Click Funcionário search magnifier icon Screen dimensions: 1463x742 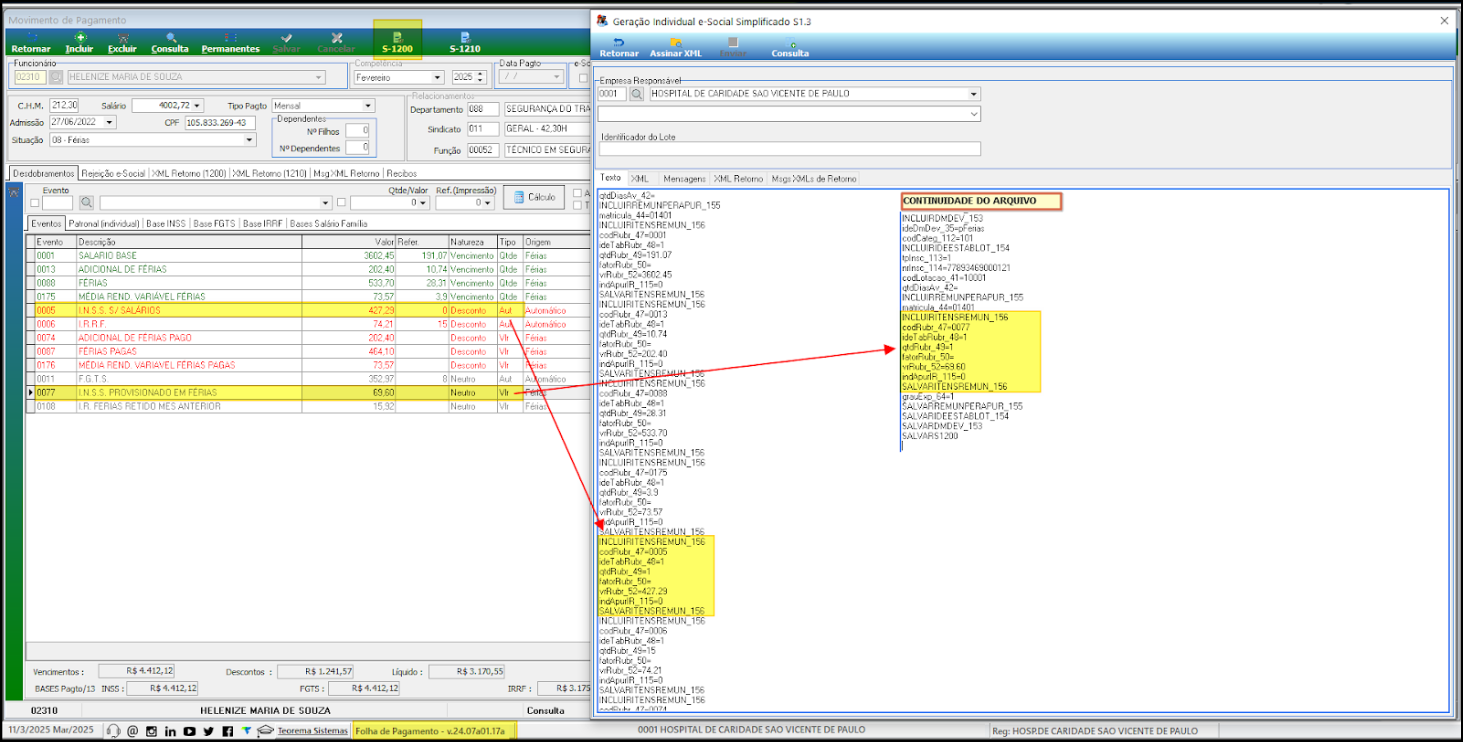[57, 77]
